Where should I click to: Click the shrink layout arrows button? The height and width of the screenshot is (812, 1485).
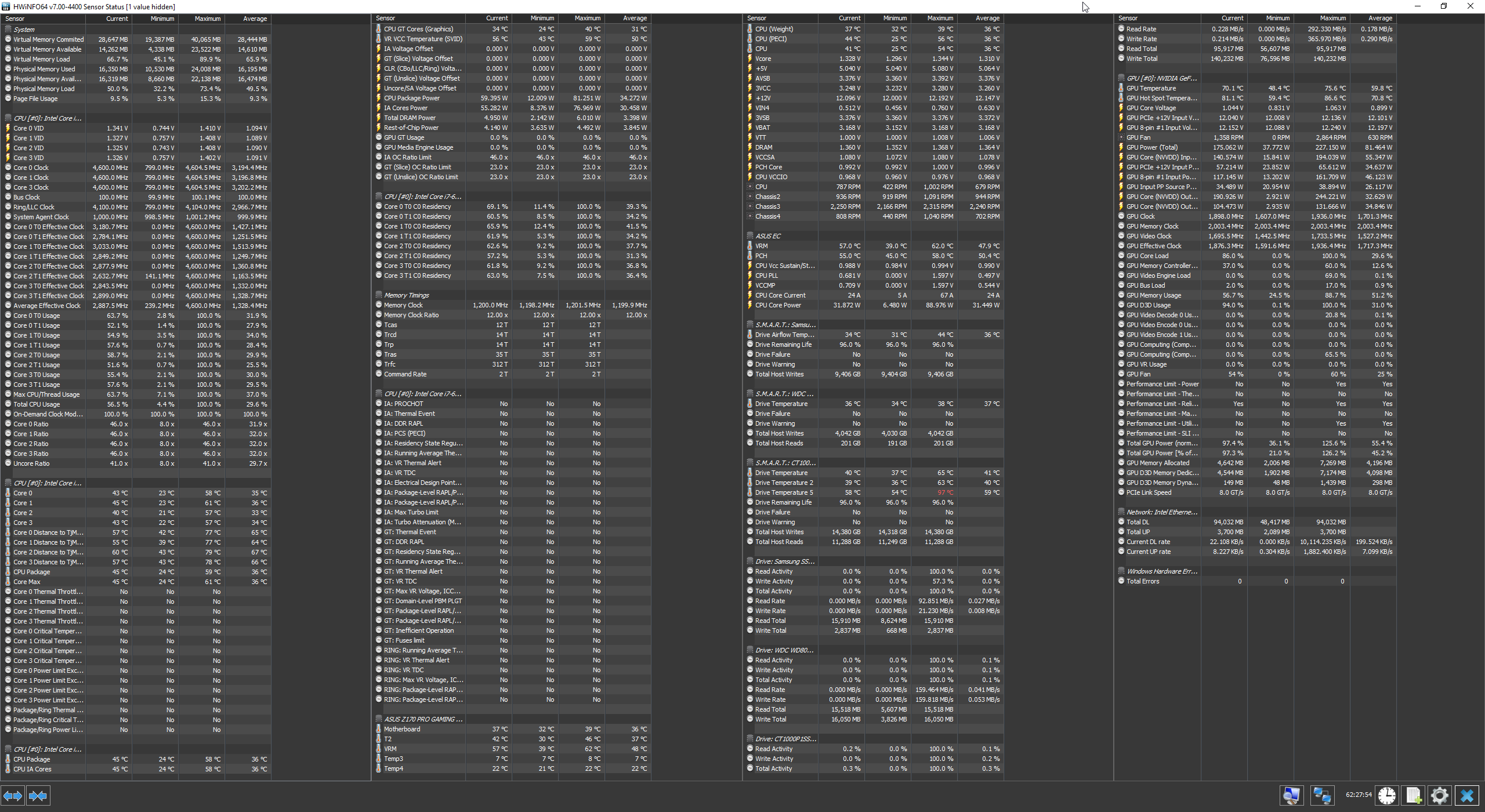[x=38, y=796]
